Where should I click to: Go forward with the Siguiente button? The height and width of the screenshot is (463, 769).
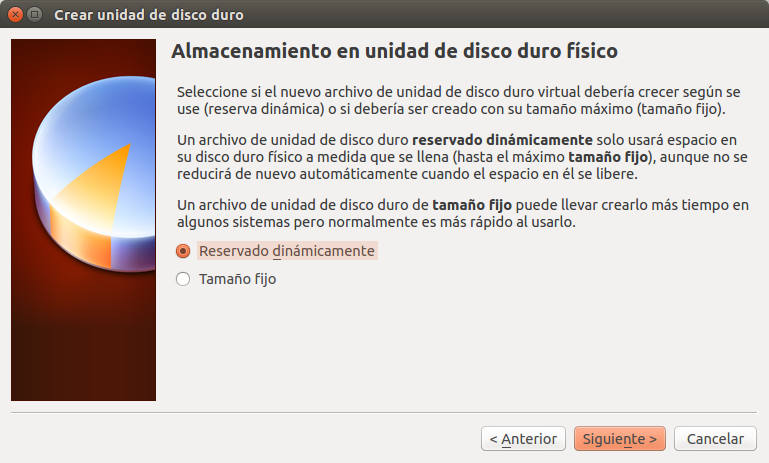coord(620,438)
